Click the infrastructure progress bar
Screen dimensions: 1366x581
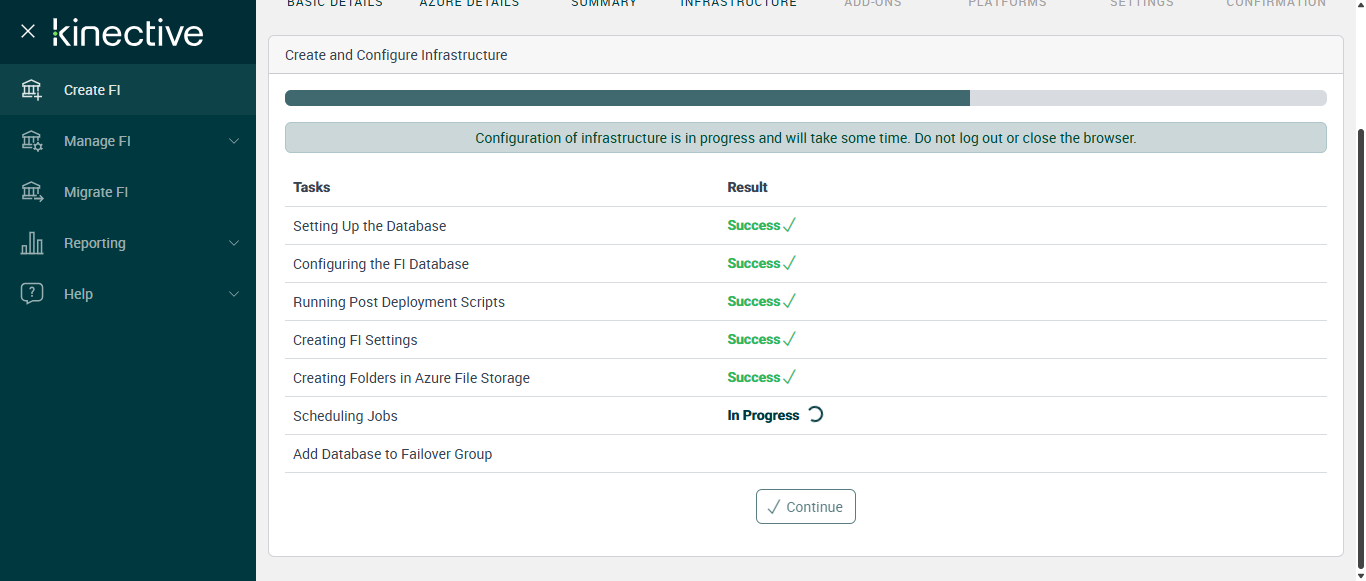click(x=805, y=98)
